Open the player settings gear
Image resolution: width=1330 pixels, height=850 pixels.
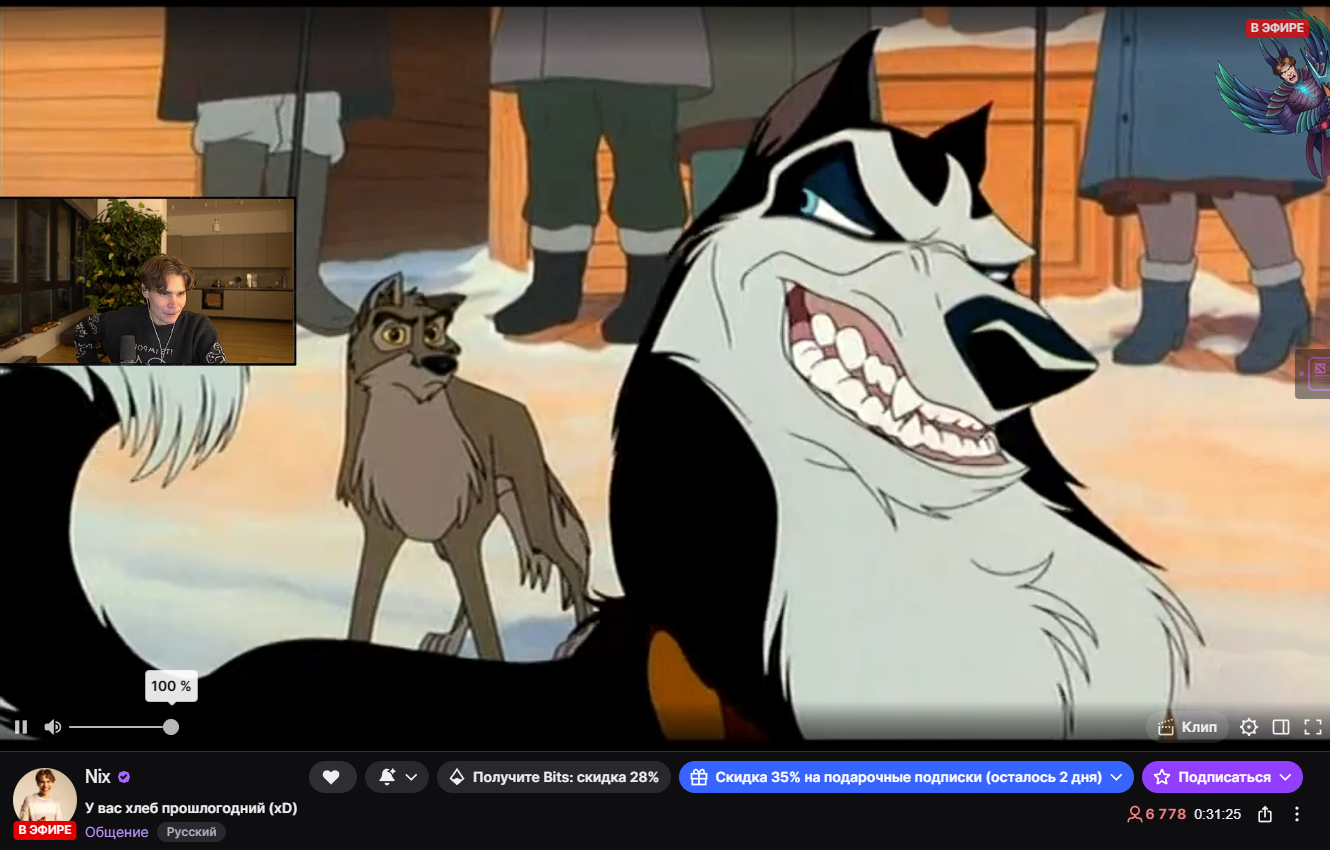1248,727
